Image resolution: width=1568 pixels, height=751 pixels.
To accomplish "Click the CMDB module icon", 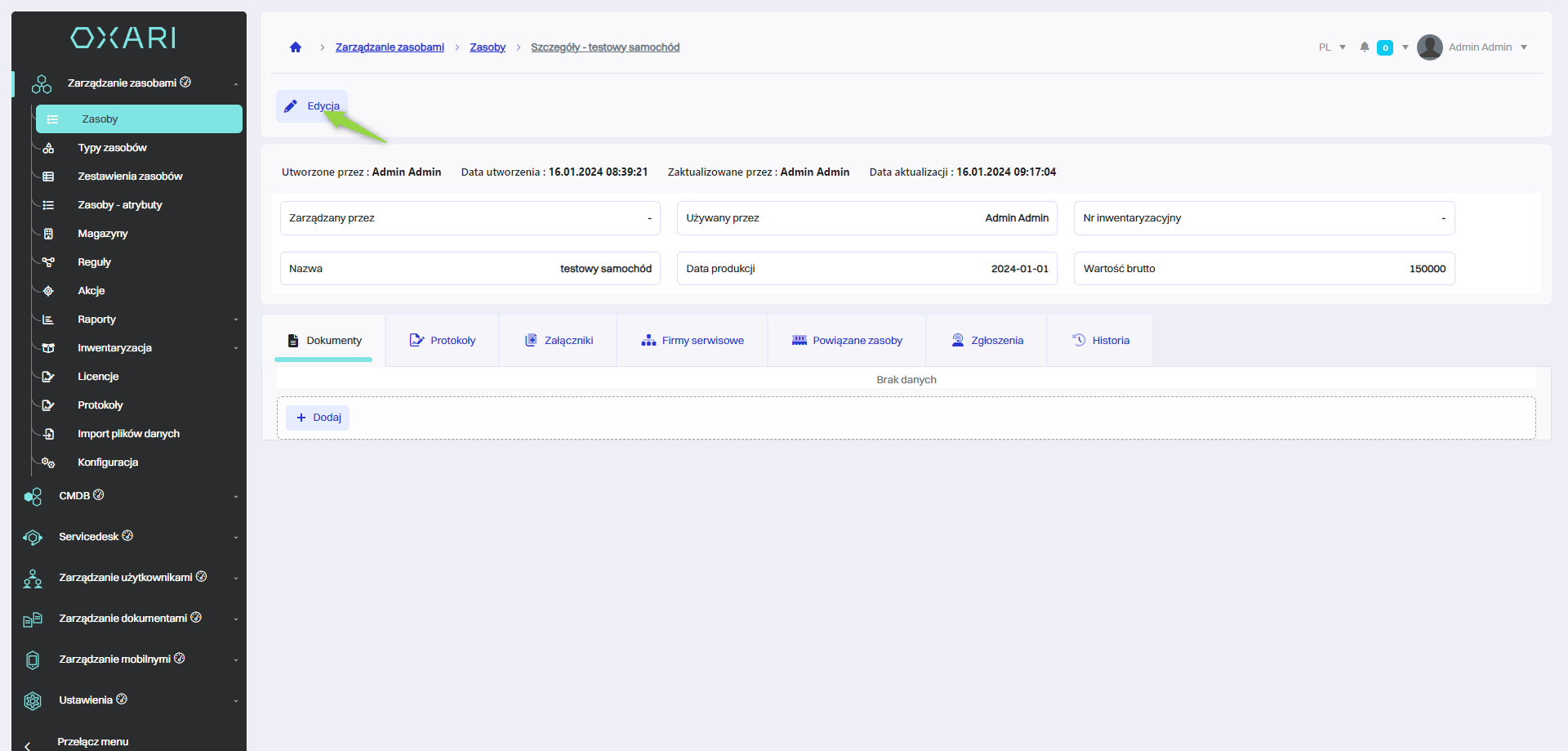I will point(33,497).
